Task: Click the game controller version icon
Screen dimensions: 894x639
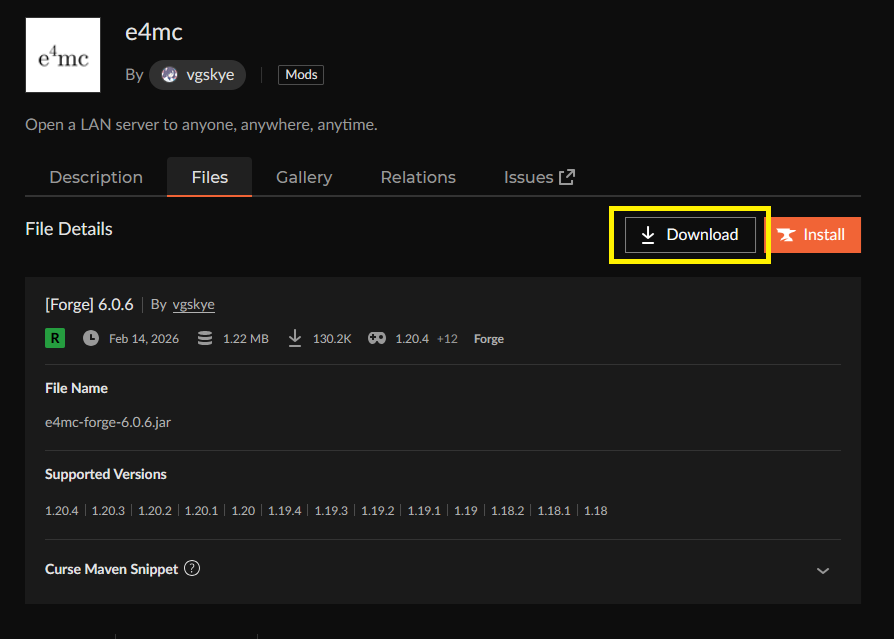Action: [x=377, y=338]
